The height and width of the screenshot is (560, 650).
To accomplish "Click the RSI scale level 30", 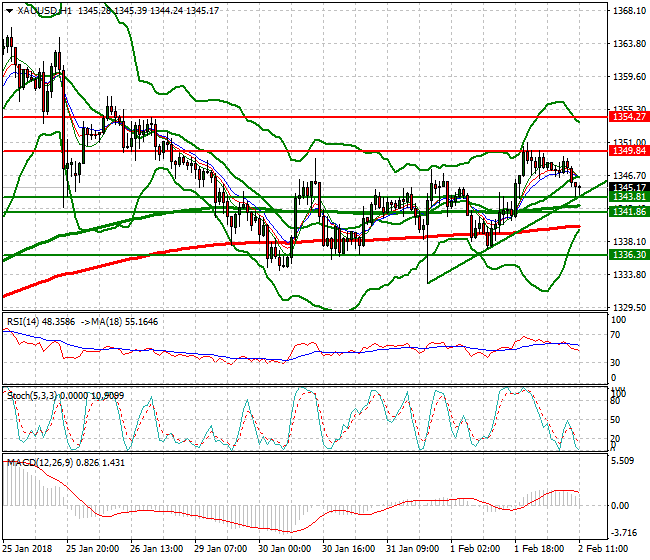I will 616,363.
